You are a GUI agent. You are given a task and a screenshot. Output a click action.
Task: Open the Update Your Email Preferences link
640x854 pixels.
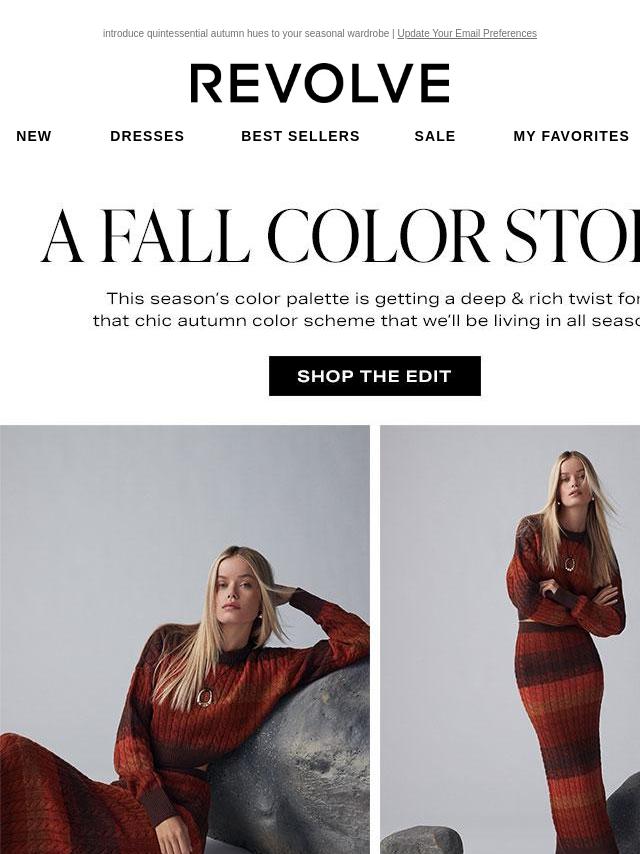pyautogui.click(x=467, y=33)
